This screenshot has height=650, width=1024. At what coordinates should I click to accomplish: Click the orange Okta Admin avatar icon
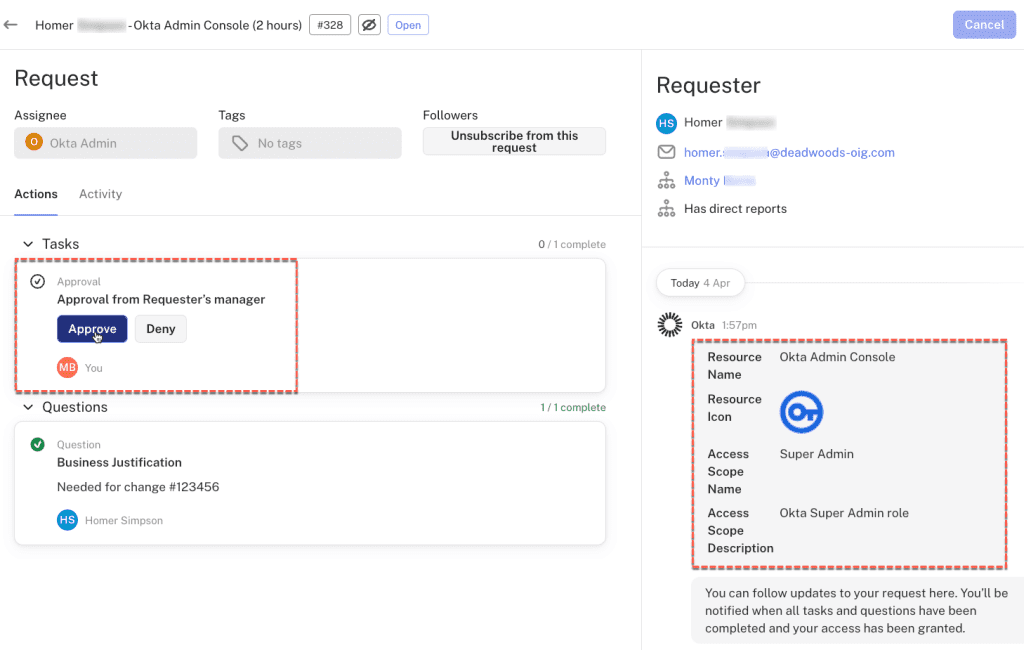[34, 142]
